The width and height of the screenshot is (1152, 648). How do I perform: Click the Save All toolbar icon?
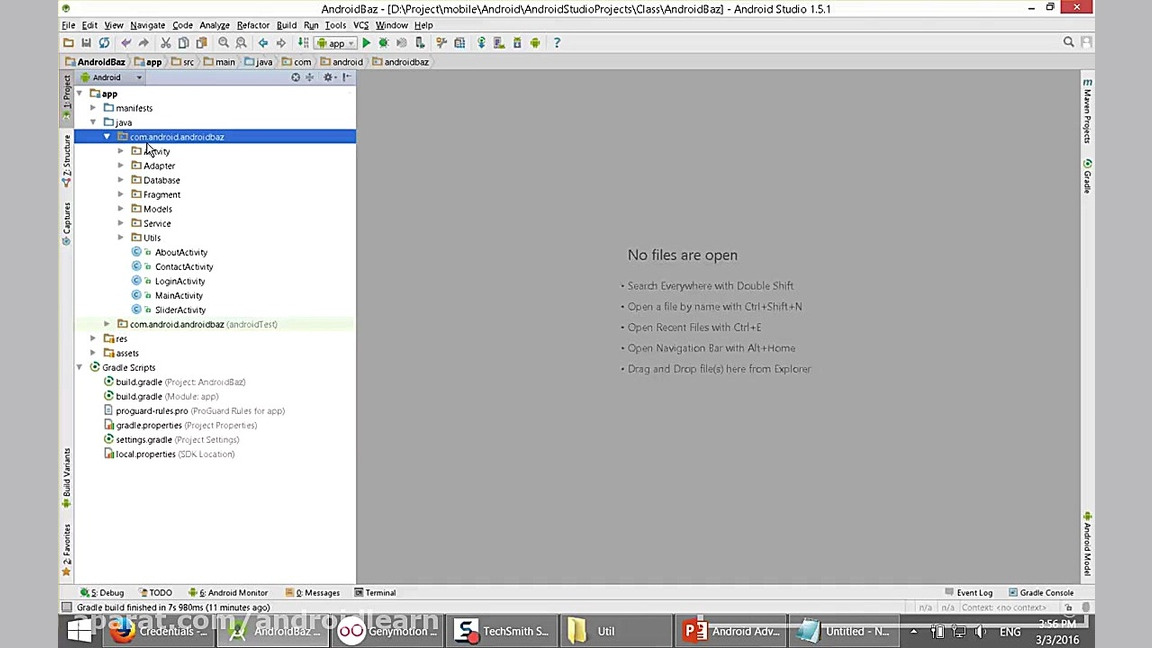(x=86, y=43)
